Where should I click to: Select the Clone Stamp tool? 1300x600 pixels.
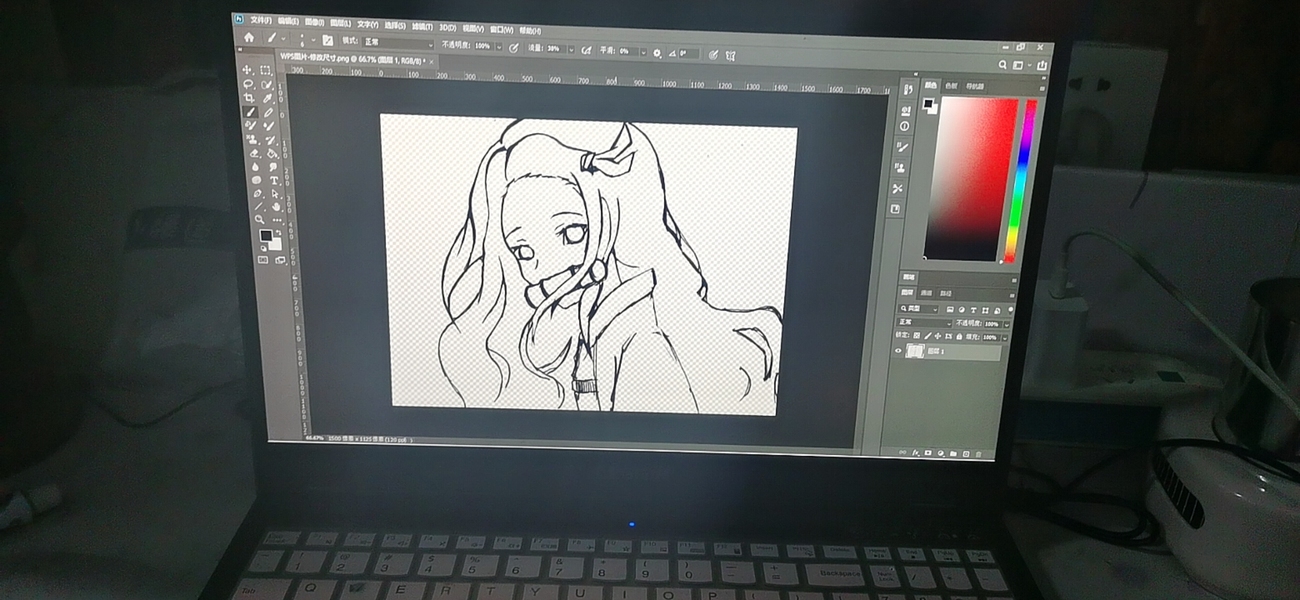(x=251, y=139)
